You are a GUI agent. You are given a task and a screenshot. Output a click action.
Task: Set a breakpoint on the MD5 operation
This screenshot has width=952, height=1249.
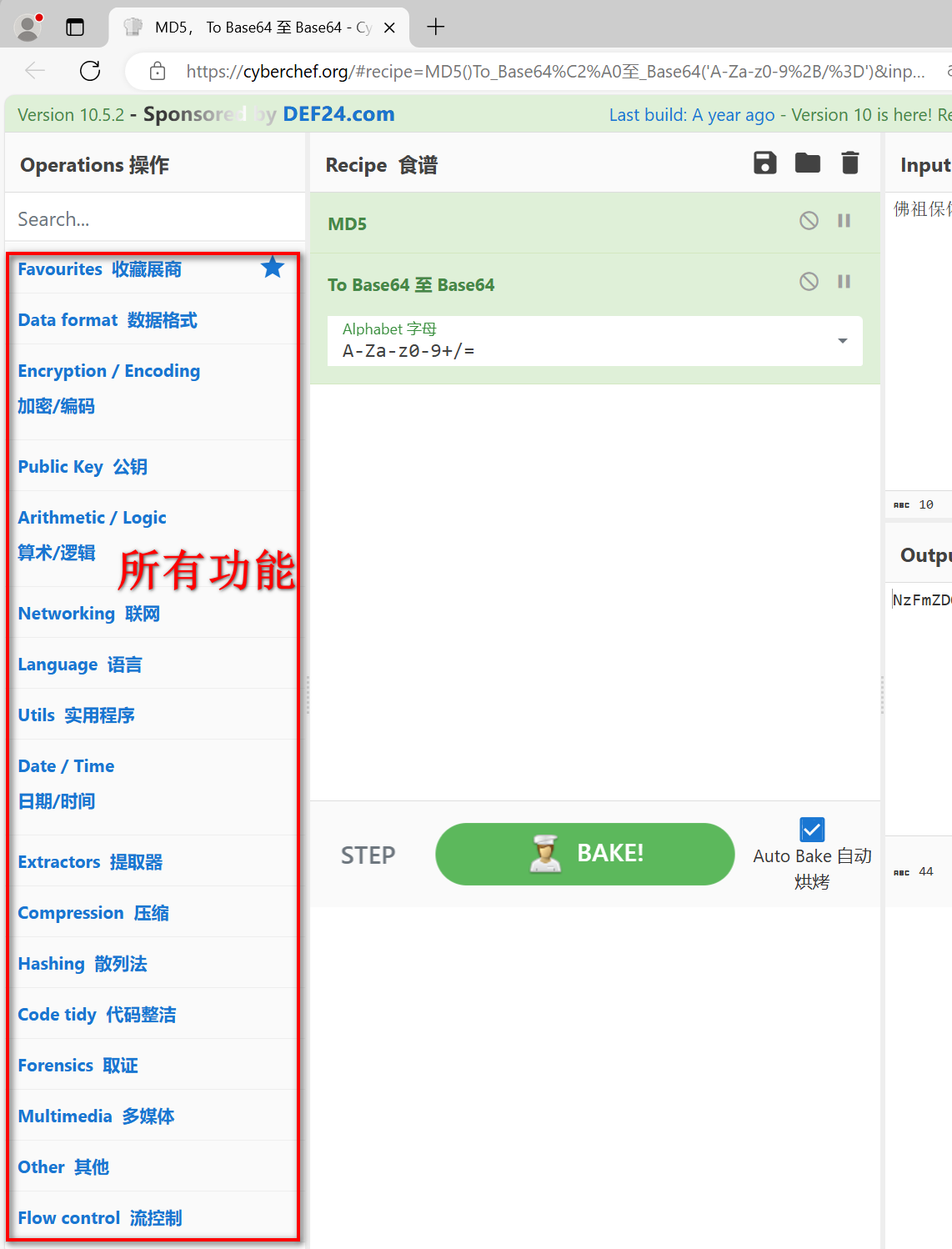pyautogui.click(x=844, y=220)
